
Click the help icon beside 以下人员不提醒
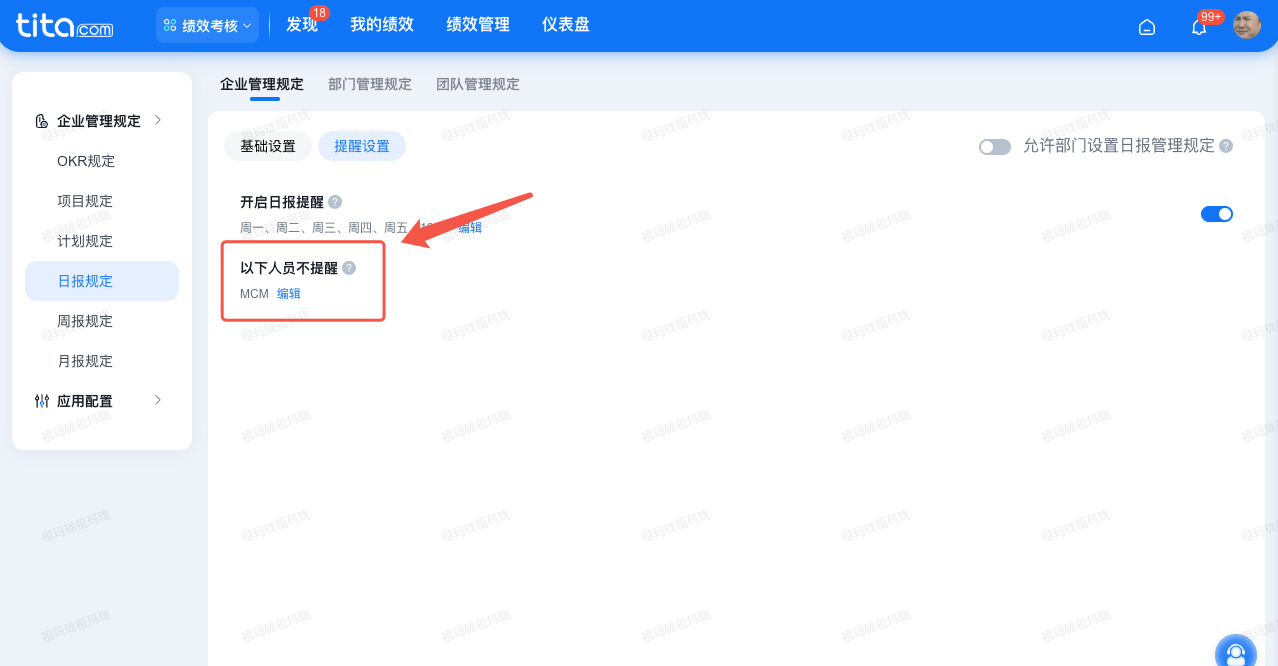click(x=348, y=267)
